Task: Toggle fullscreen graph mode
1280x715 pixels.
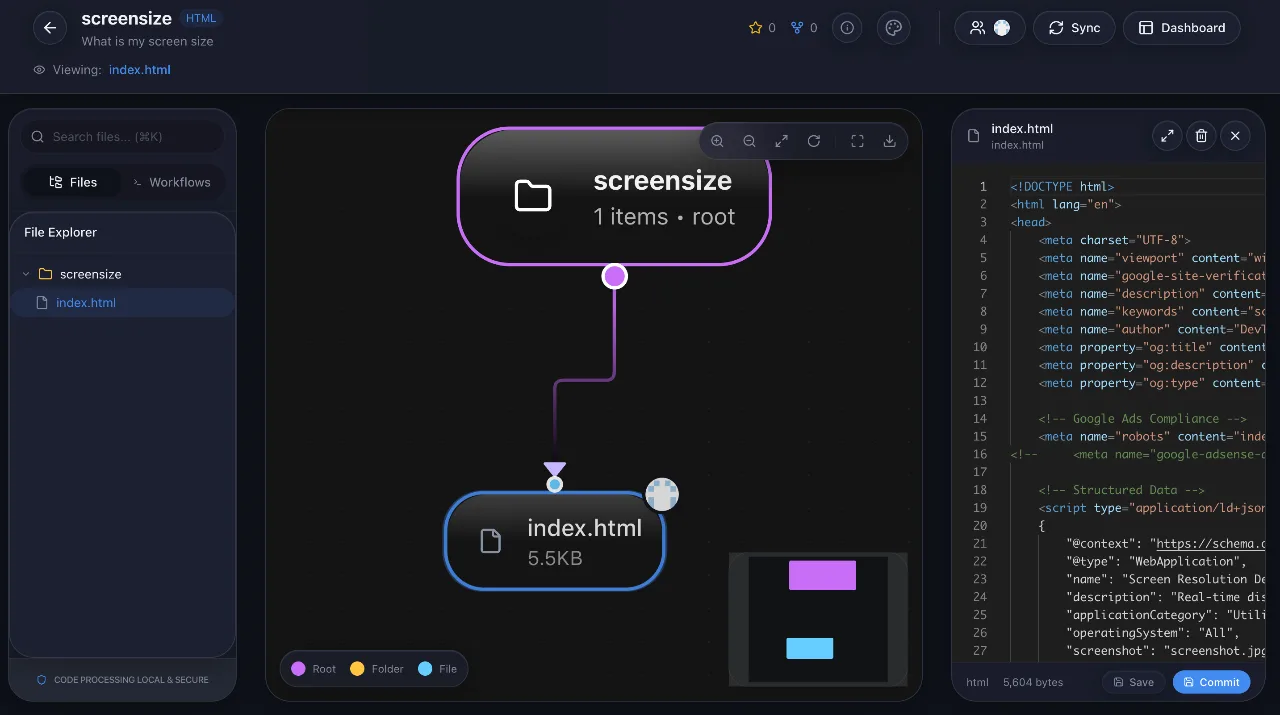Action: click(x=857, y=141)
